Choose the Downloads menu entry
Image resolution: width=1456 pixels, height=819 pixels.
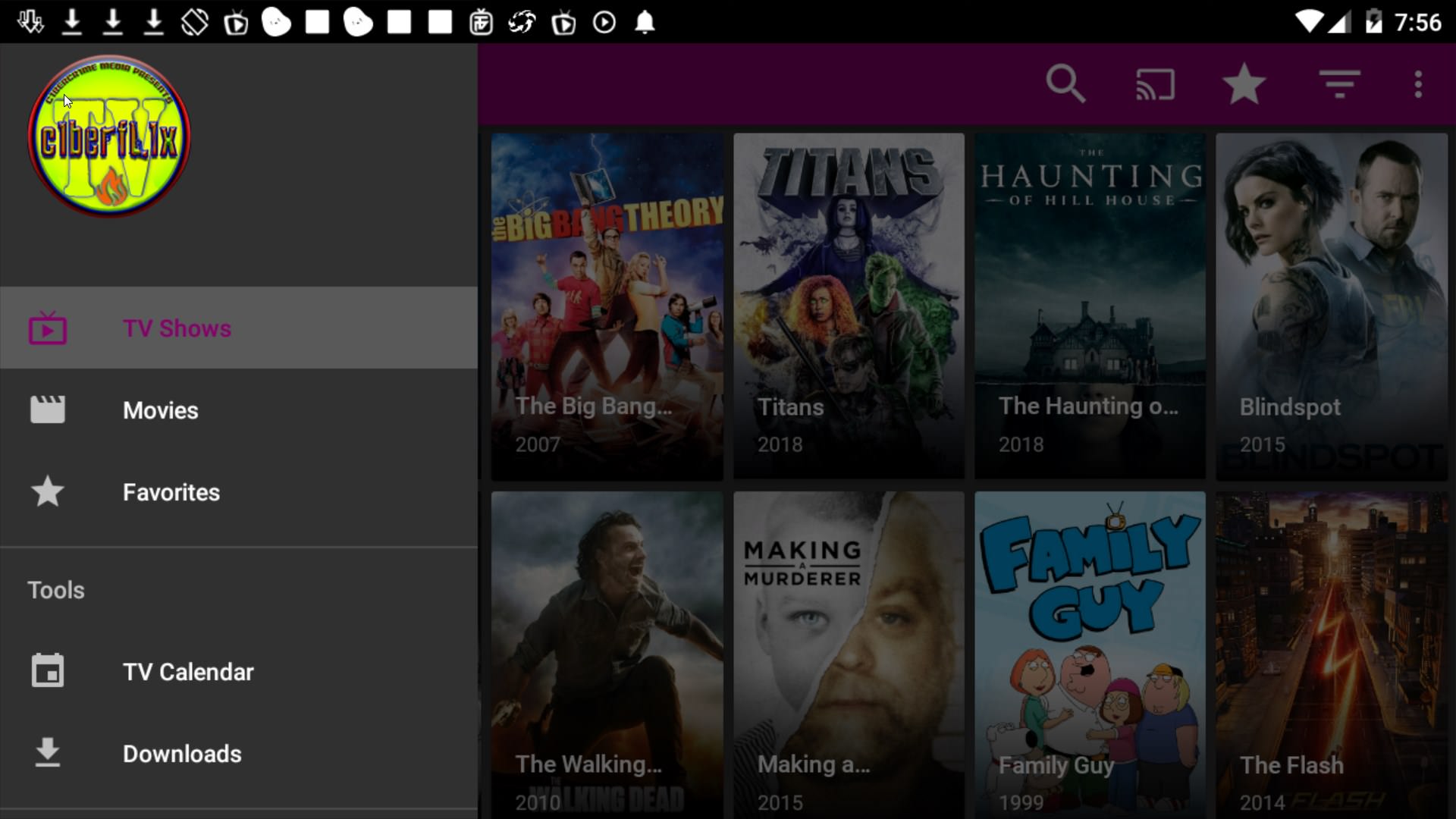(x=239, y=754)
